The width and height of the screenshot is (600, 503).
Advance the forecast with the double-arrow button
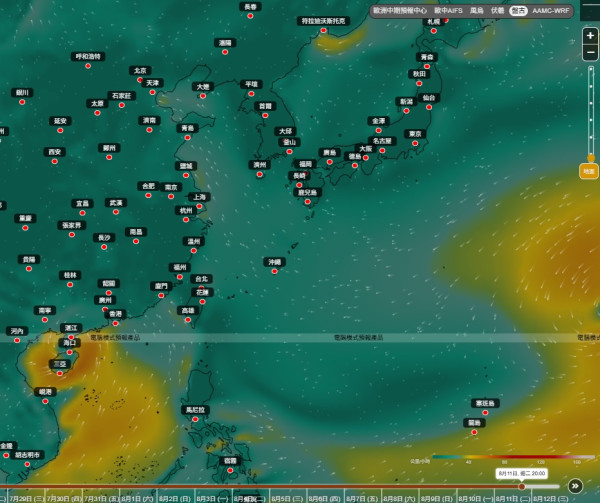pyautogui.click(x=575, y=486)
